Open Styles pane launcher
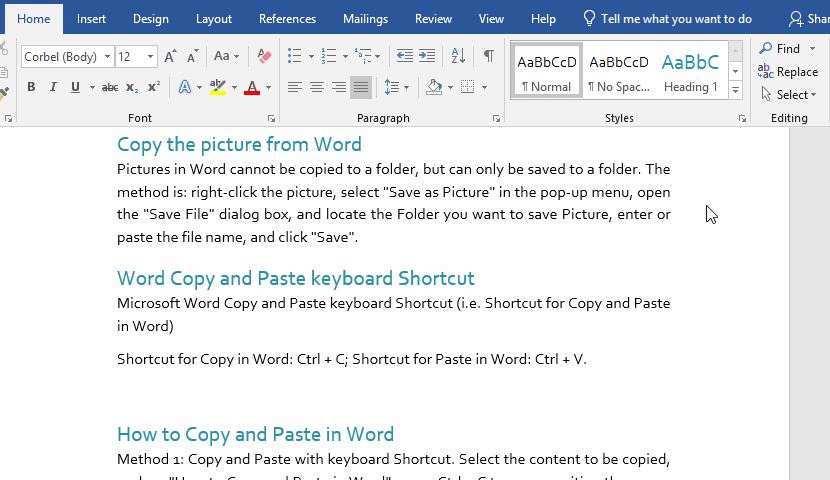The image size is (830, 480). tap(742, 119)
